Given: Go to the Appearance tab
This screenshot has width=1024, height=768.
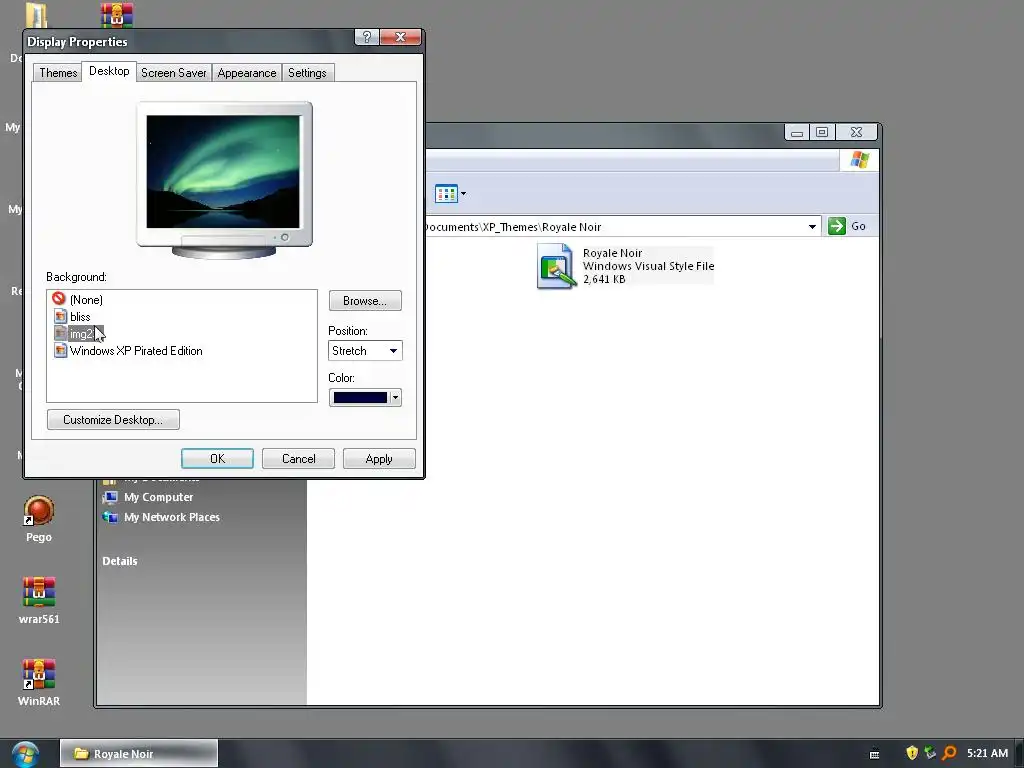Looking at the screenshot, I should tap(247, 72).
